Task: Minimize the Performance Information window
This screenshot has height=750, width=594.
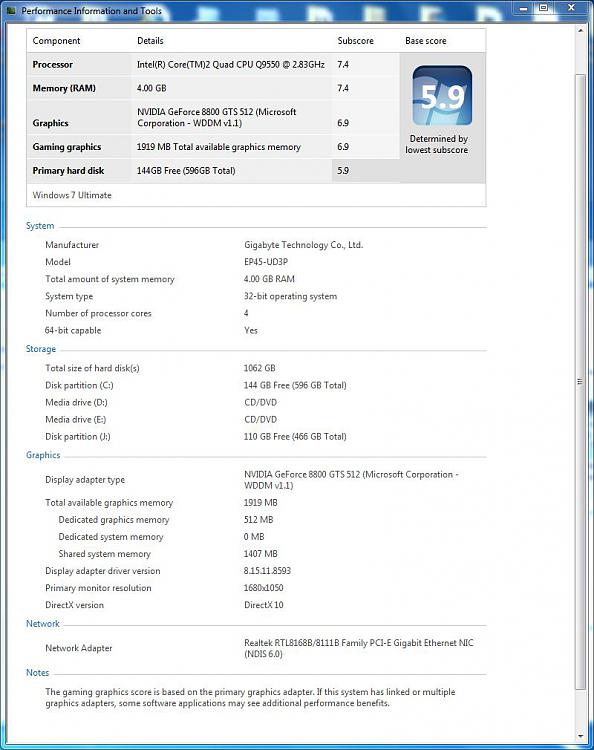Action: pos(523,8)
